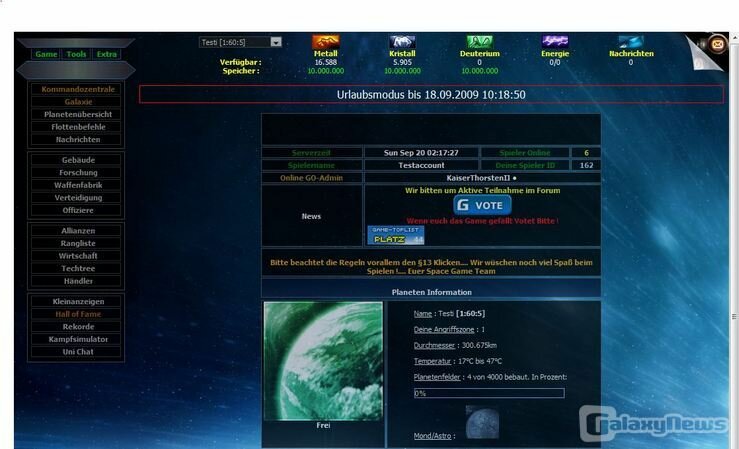
Task: Open the planet selector dropdown Testi [1:60:5]
Action: [240, 42]
